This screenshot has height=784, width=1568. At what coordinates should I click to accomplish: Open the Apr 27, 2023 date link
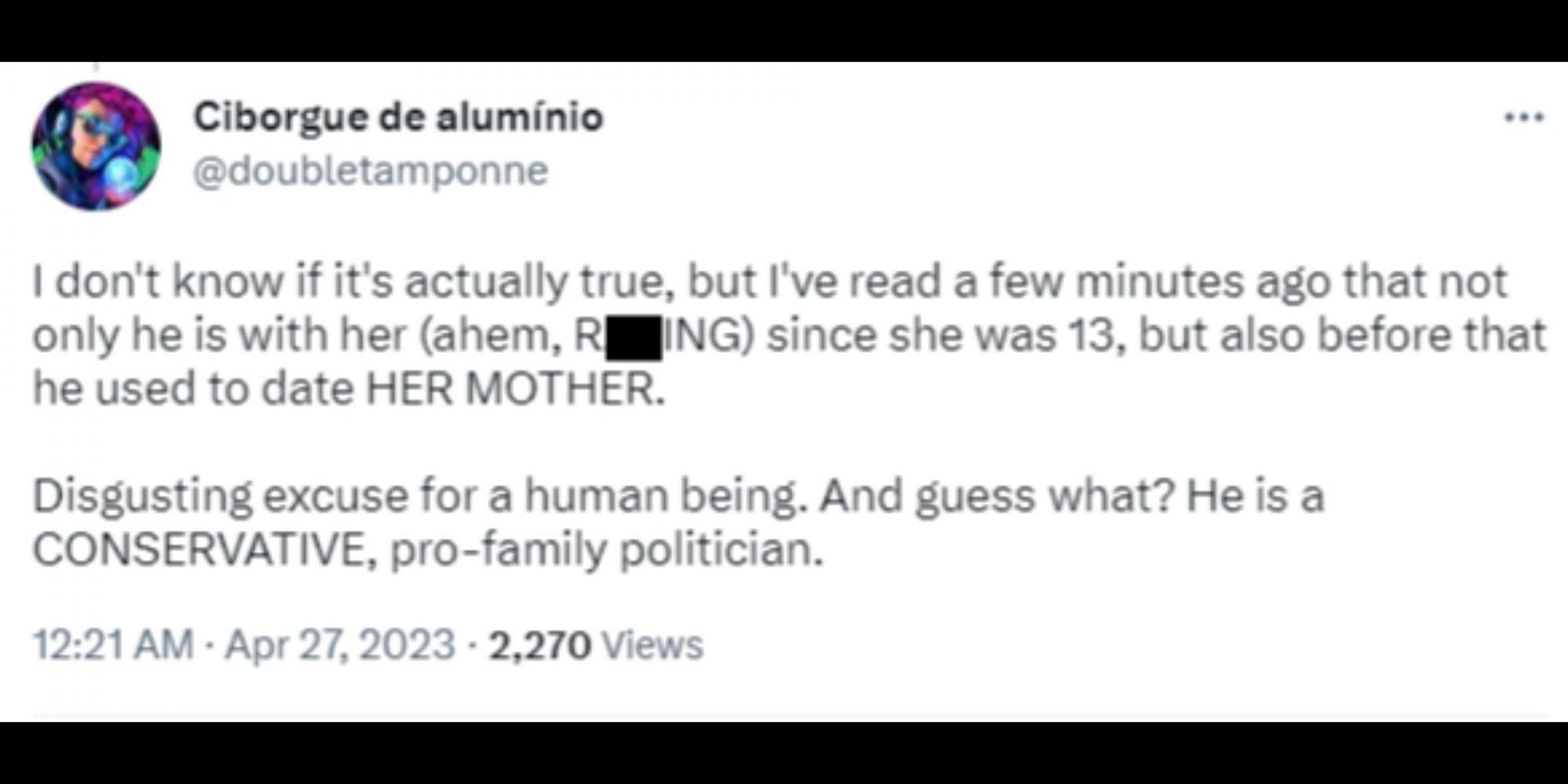[x=340, y=644]
